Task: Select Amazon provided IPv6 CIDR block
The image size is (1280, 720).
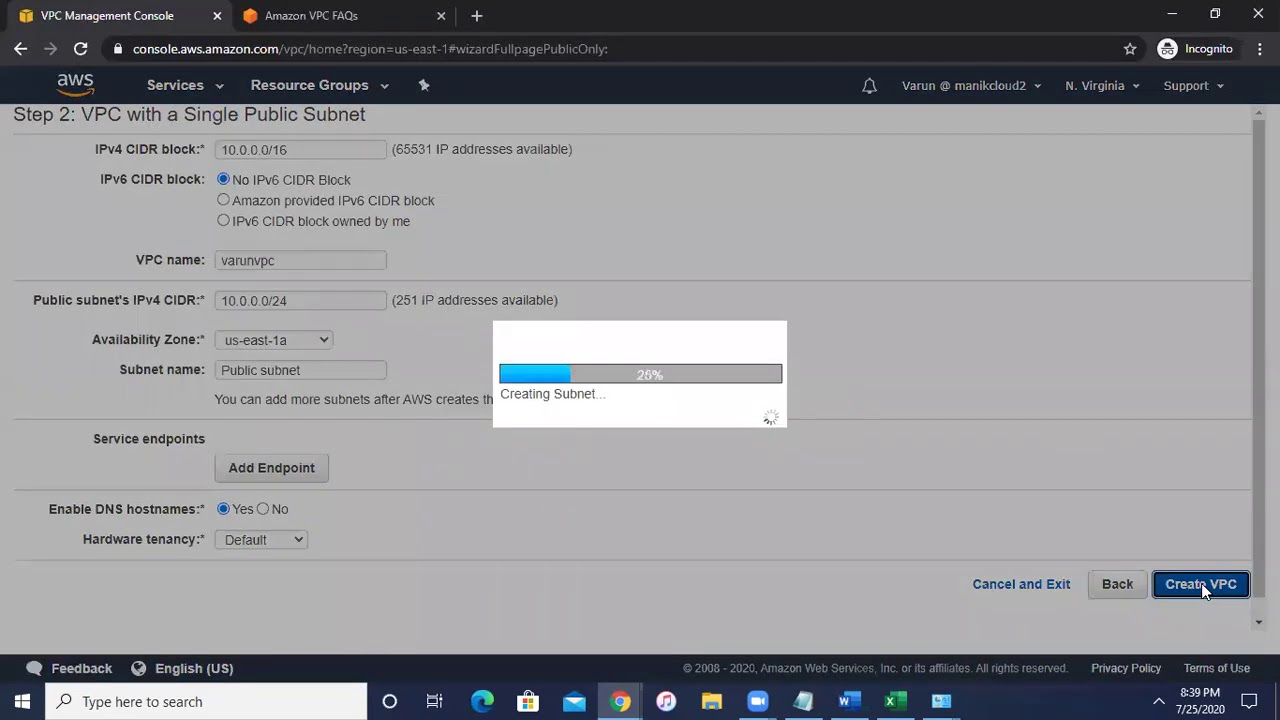Action: pos(223,200)
